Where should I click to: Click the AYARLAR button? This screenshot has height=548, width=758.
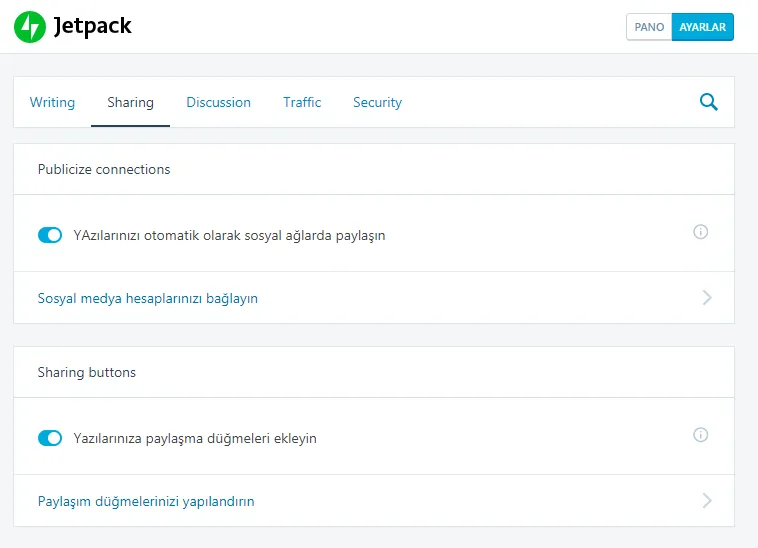tap(702, 27)
